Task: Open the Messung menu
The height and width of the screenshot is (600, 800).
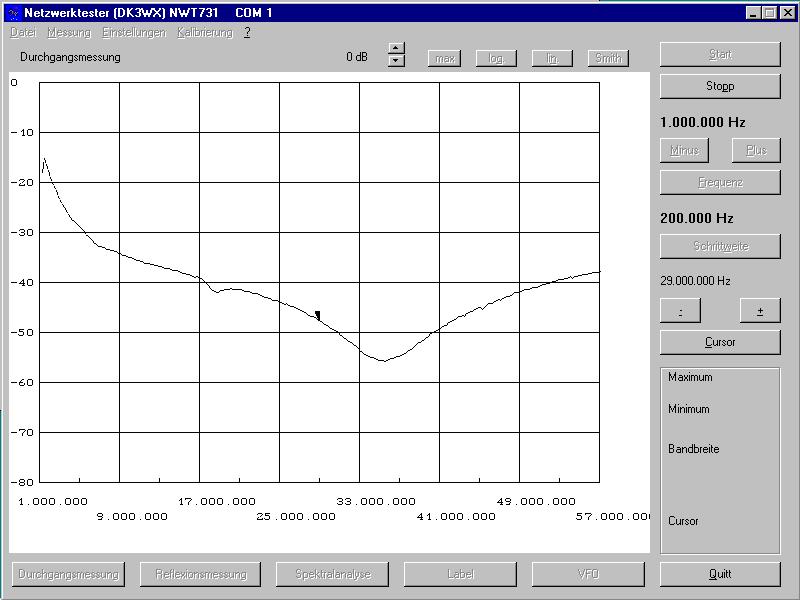Action: (69, 32)
